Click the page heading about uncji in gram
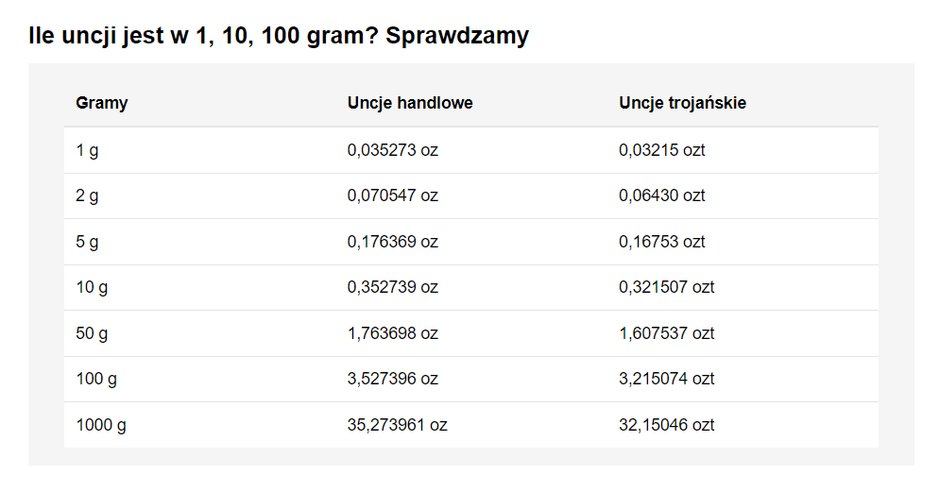The image size is (940, 492). 279,36
